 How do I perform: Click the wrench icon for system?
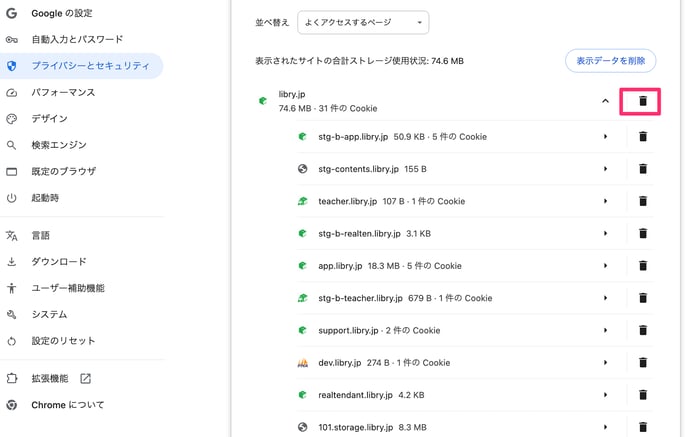coord(12,315)
